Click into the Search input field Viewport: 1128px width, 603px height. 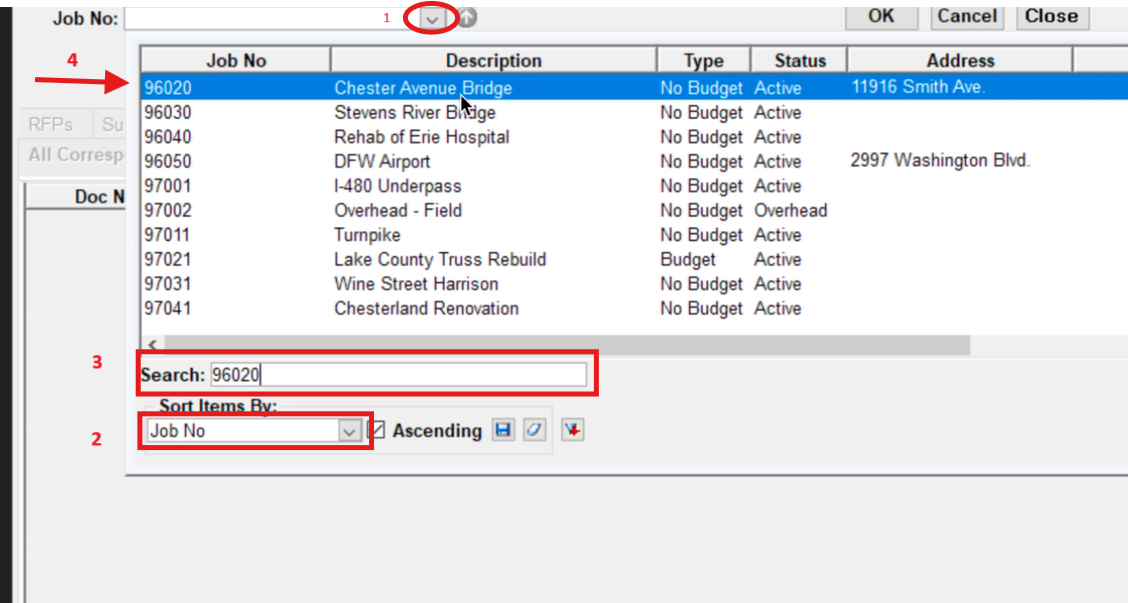pyautogui.click(x=398, y=375)
